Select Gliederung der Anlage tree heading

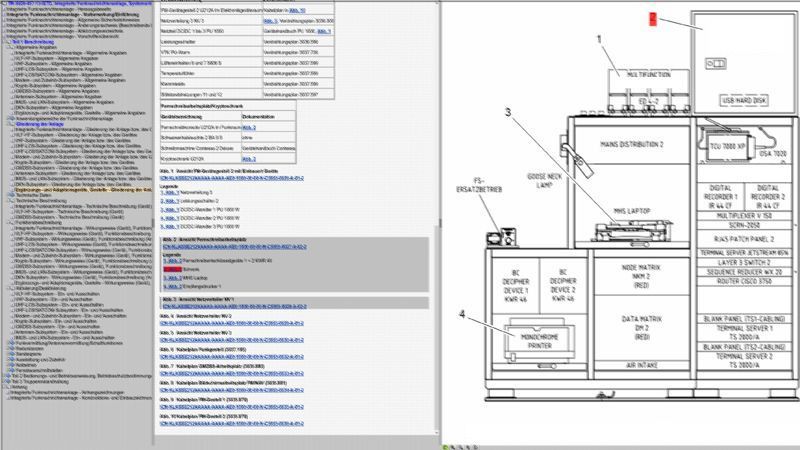click(40, 124)
